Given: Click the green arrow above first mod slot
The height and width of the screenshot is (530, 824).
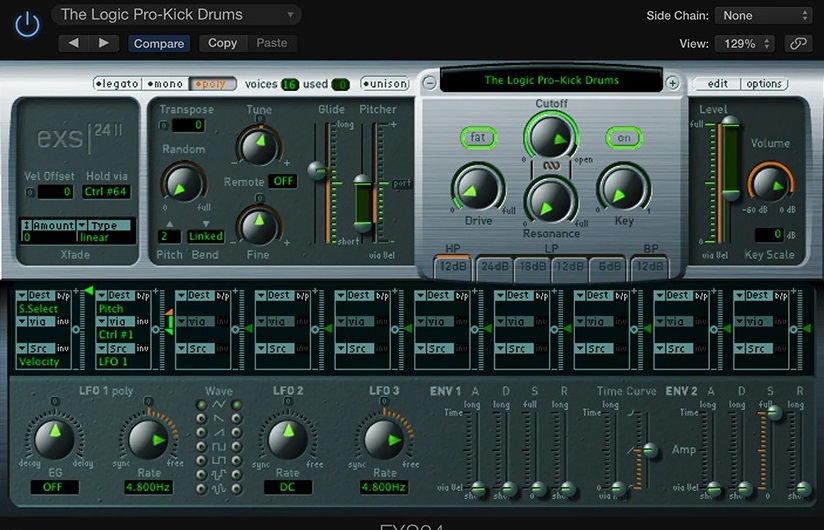Looking at the screenshot, I should tap(88, 290).
